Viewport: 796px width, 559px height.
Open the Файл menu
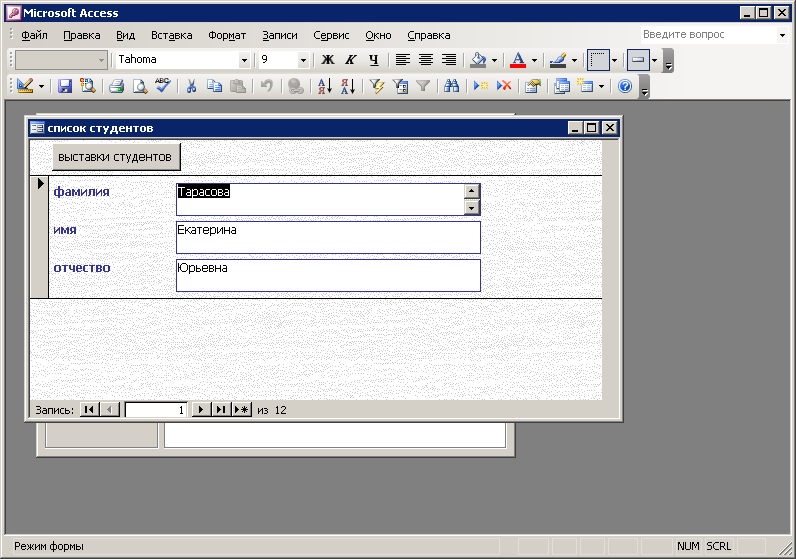pyautogui.click(x=35, y=35)
